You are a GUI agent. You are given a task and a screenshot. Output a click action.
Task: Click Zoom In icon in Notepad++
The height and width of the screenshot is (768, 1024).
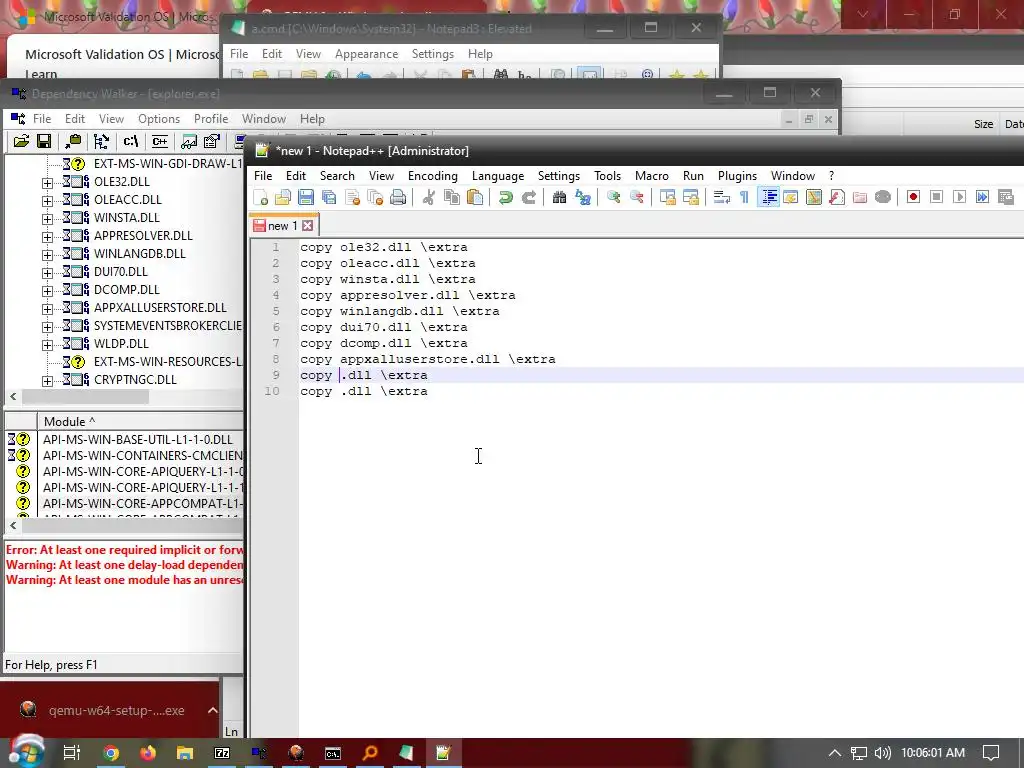(x=613, y=197)
